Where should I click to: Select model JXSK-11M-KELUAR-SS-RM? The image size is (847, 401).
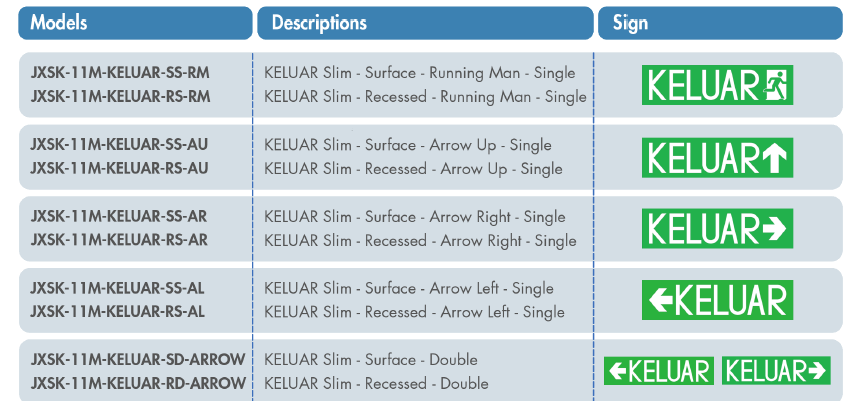(x=121, y=73)
